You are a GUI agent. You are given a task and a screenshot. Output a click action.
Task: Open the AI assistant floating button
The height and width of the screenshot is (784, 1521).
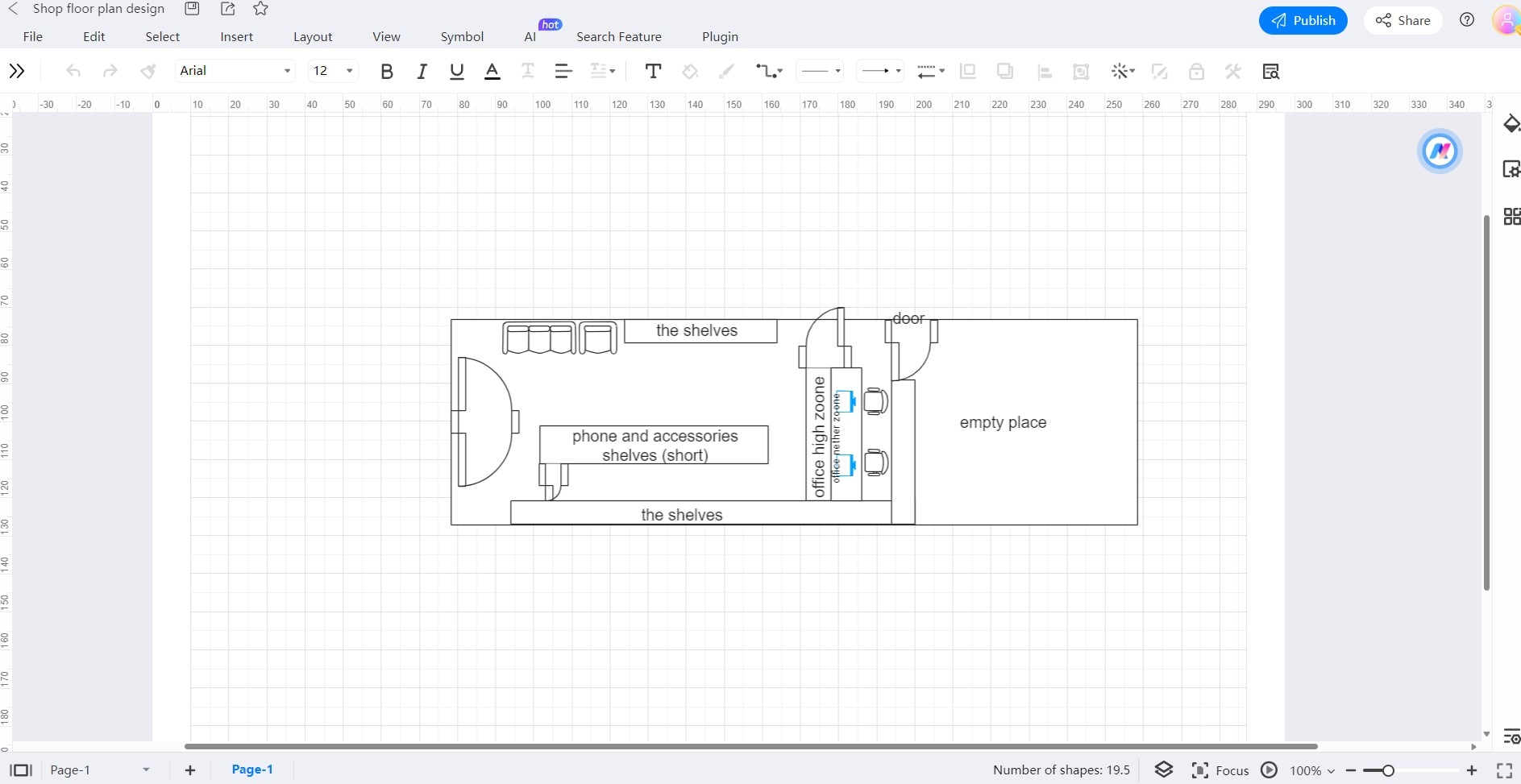(x=1440, y=151)
